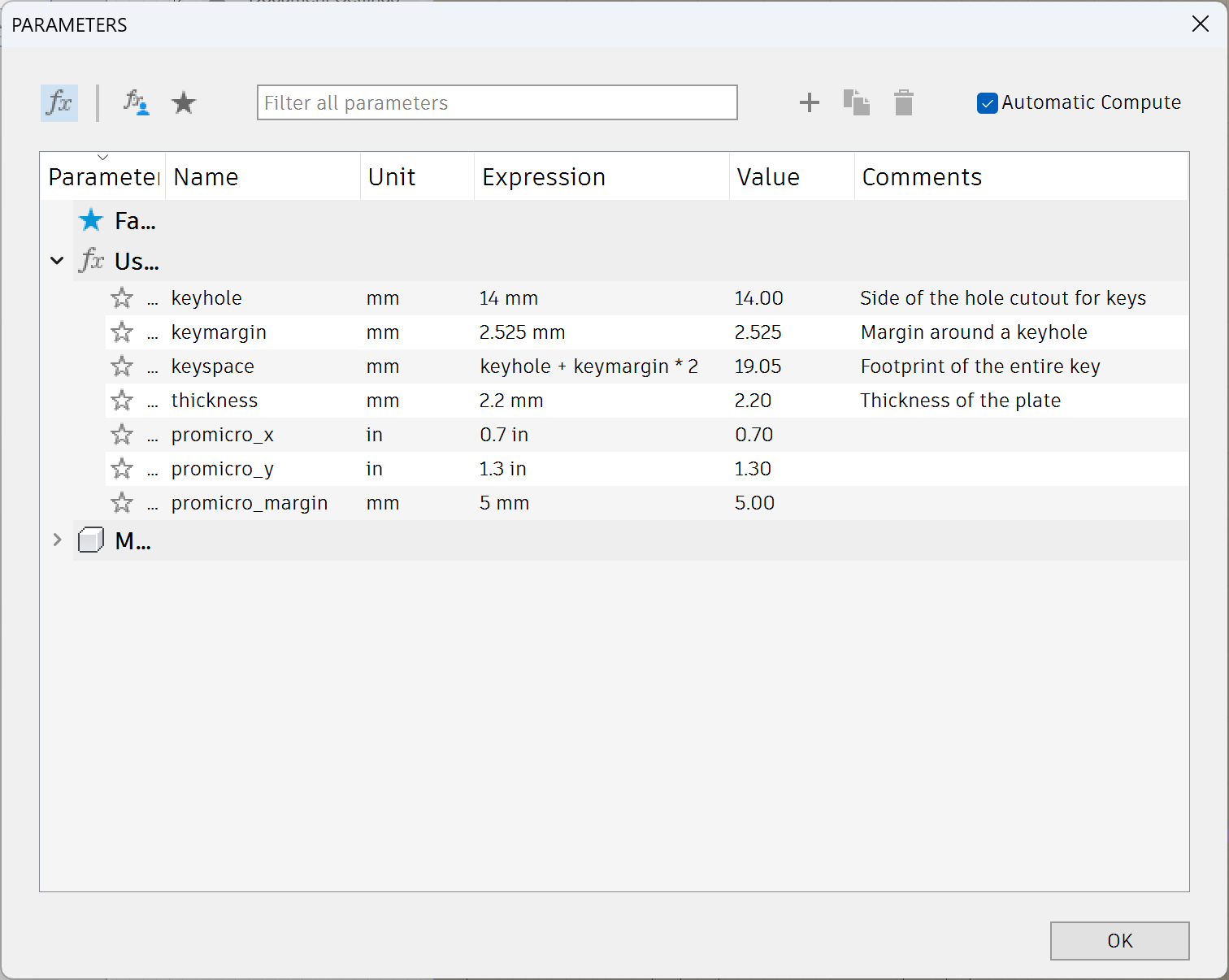This screenshot has width=1229, height=980.
Task: Toggle Automatic Compute checkbox
Action: 988,103
